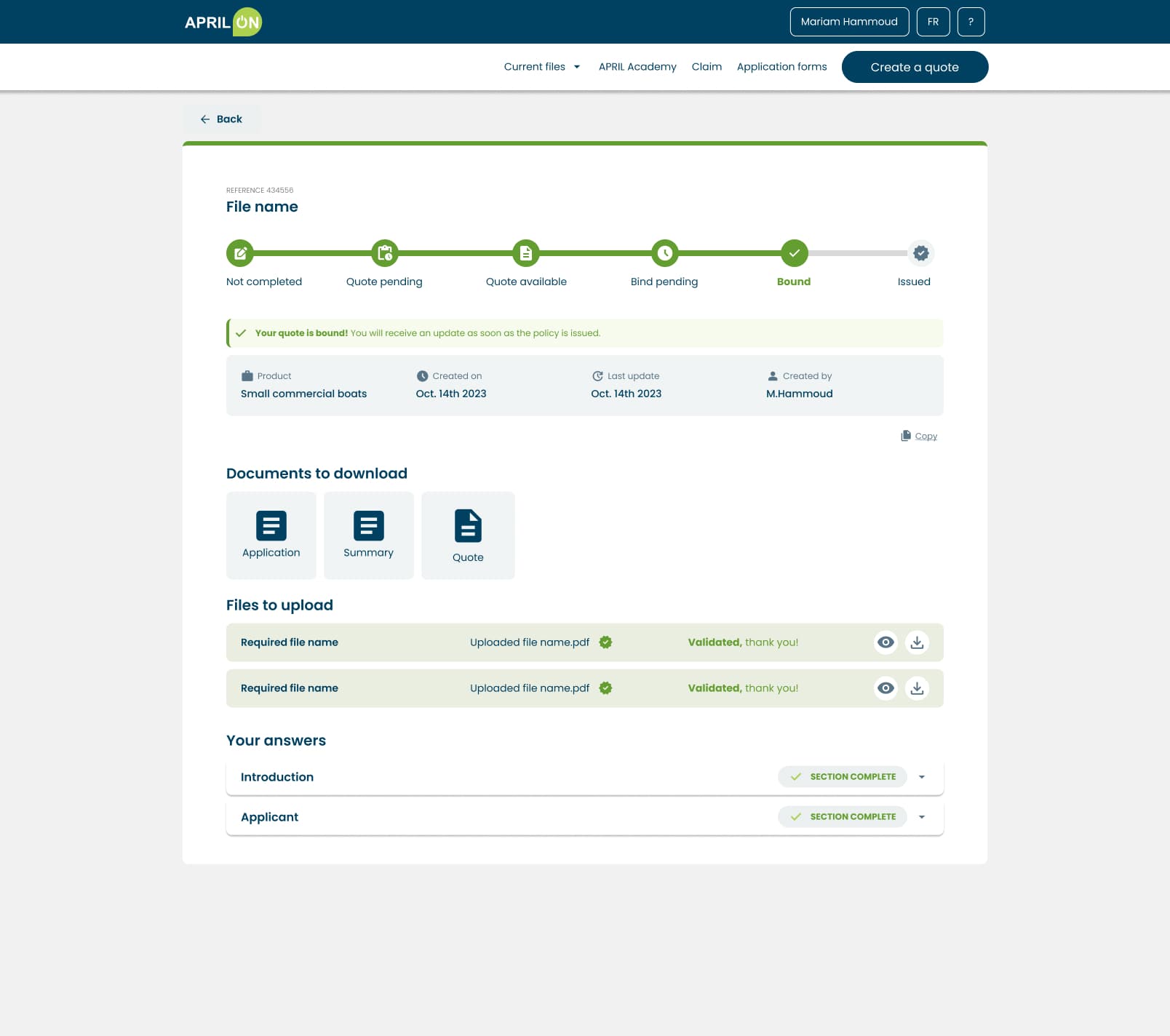
Task: Expand the Applicant answers section
Action: 921,817
